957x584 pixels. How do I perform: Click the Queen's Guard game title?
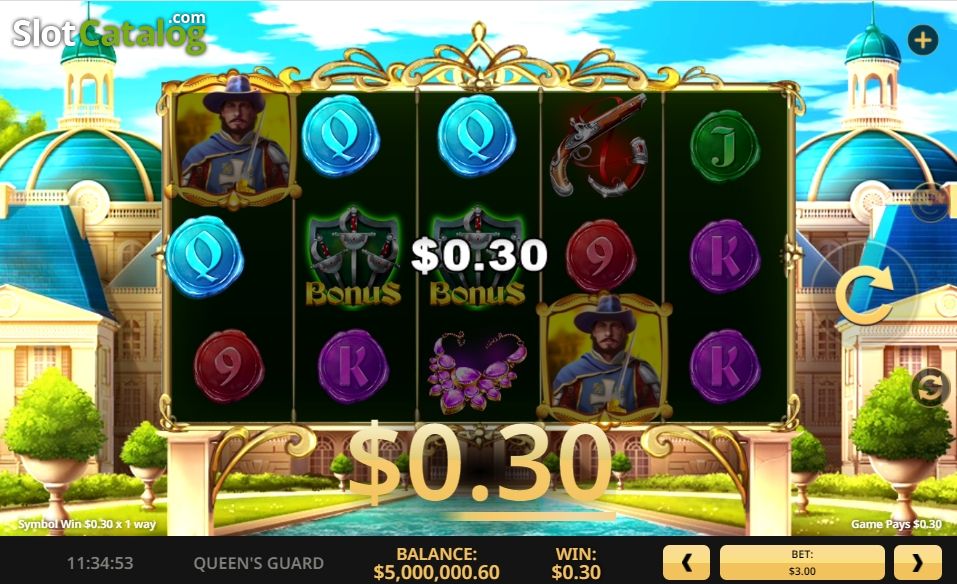point(259,563)
